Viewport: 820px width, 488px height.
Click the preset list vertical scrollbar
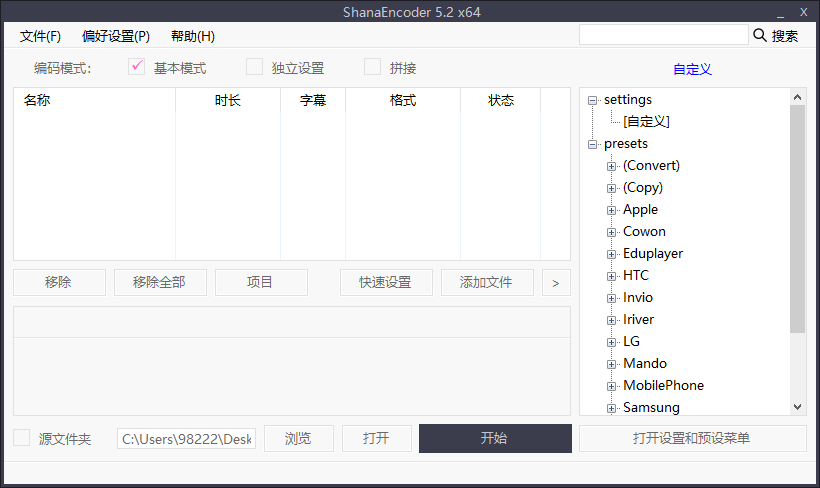point(797,220)
